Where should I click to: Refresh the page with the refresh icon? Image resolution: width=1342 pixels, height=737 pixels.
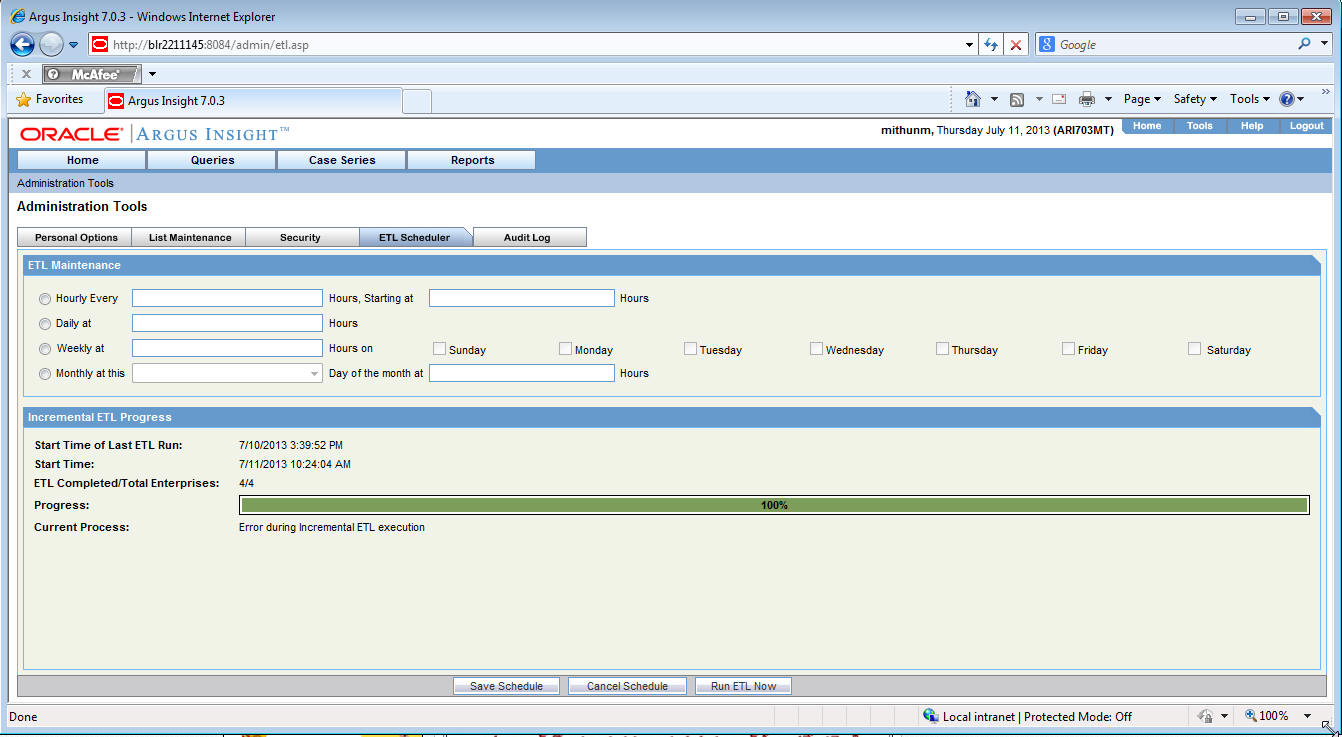991,45
